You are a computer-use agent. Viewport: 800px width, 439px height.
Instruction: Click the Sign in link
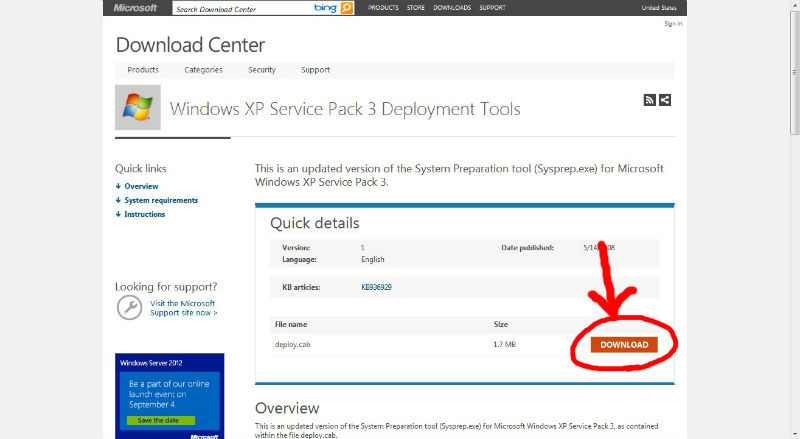click(673, 23)
